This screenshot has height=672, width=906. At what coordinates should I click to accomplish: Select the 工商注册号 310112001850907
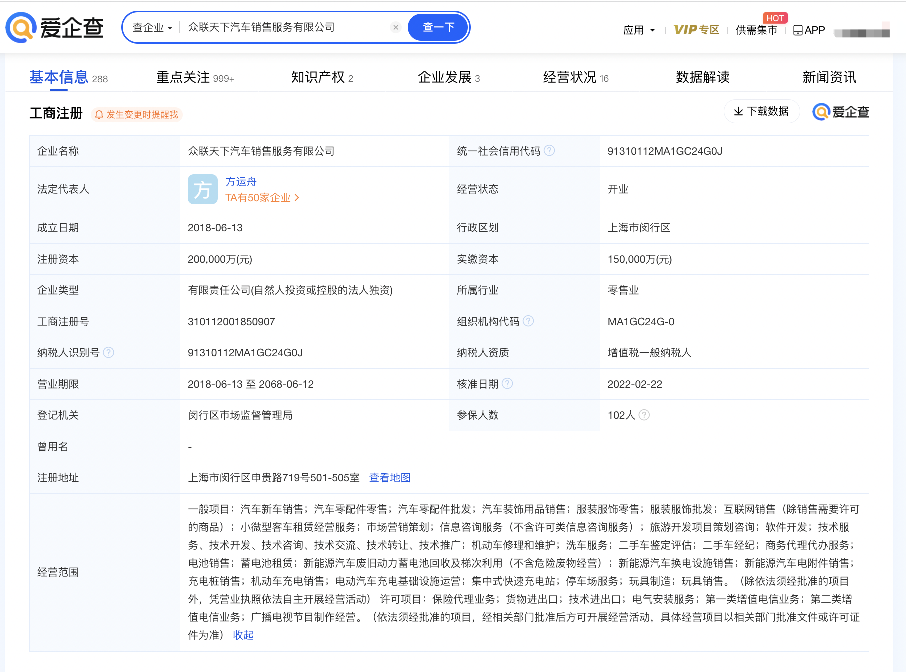tap(231, 321)
